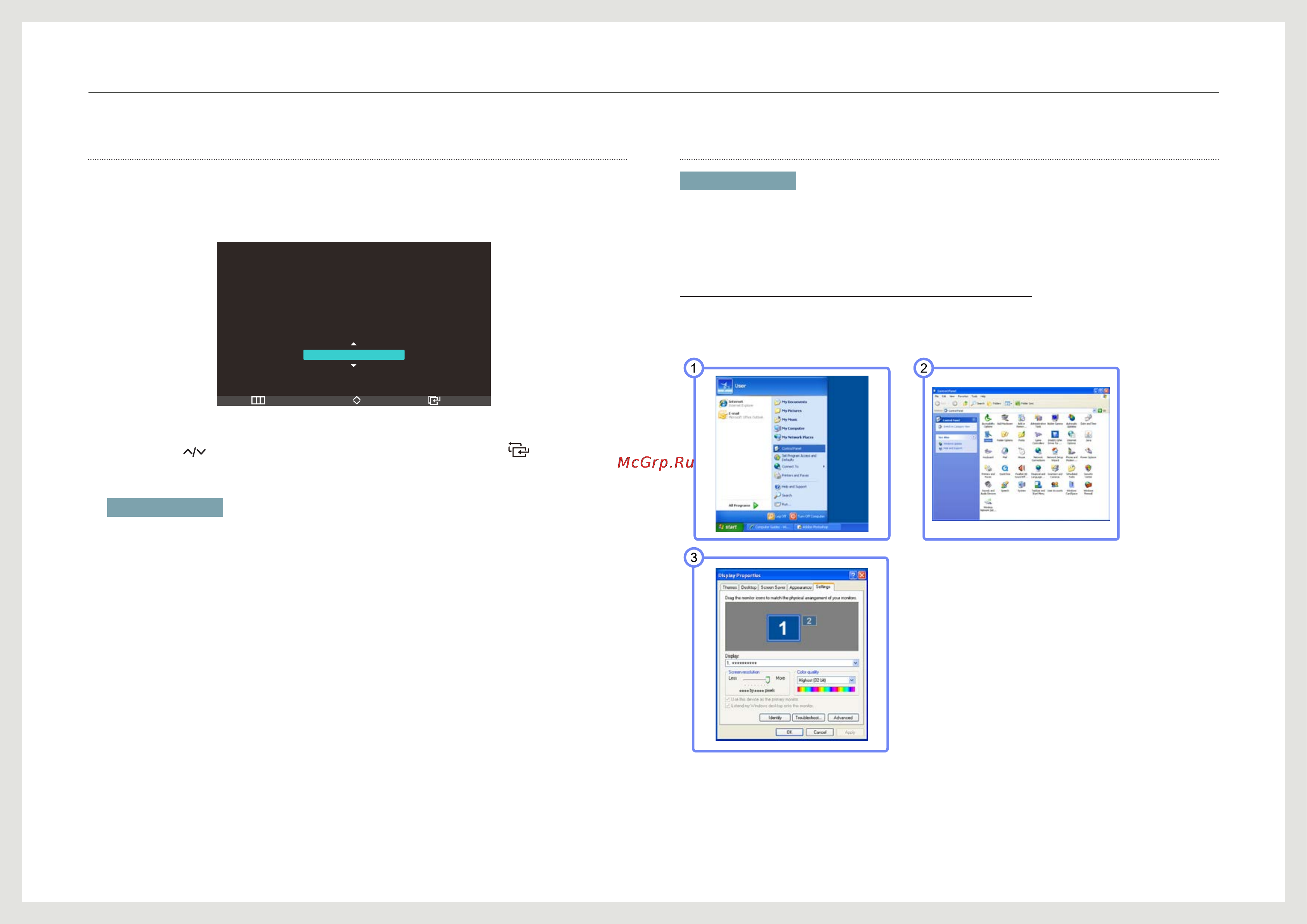Click Switch to Category View link
Screen dimensions: 1307x924
pyautogui.click(x=954, y=427)
